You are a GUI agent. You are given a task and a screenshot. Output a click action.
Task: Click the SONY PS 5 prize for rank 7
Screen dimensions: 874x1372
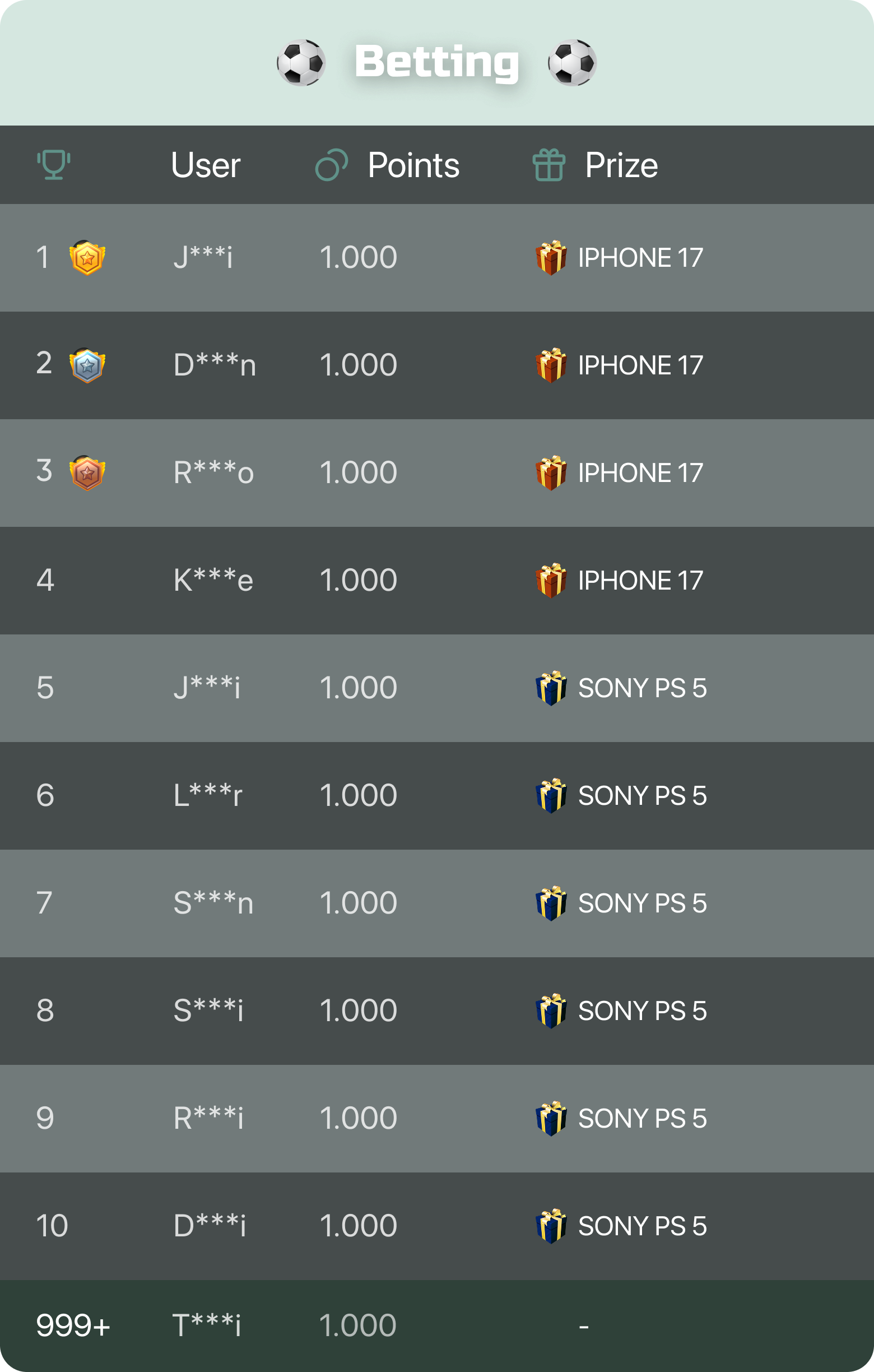pyautogui.click(x=642, y=903)
